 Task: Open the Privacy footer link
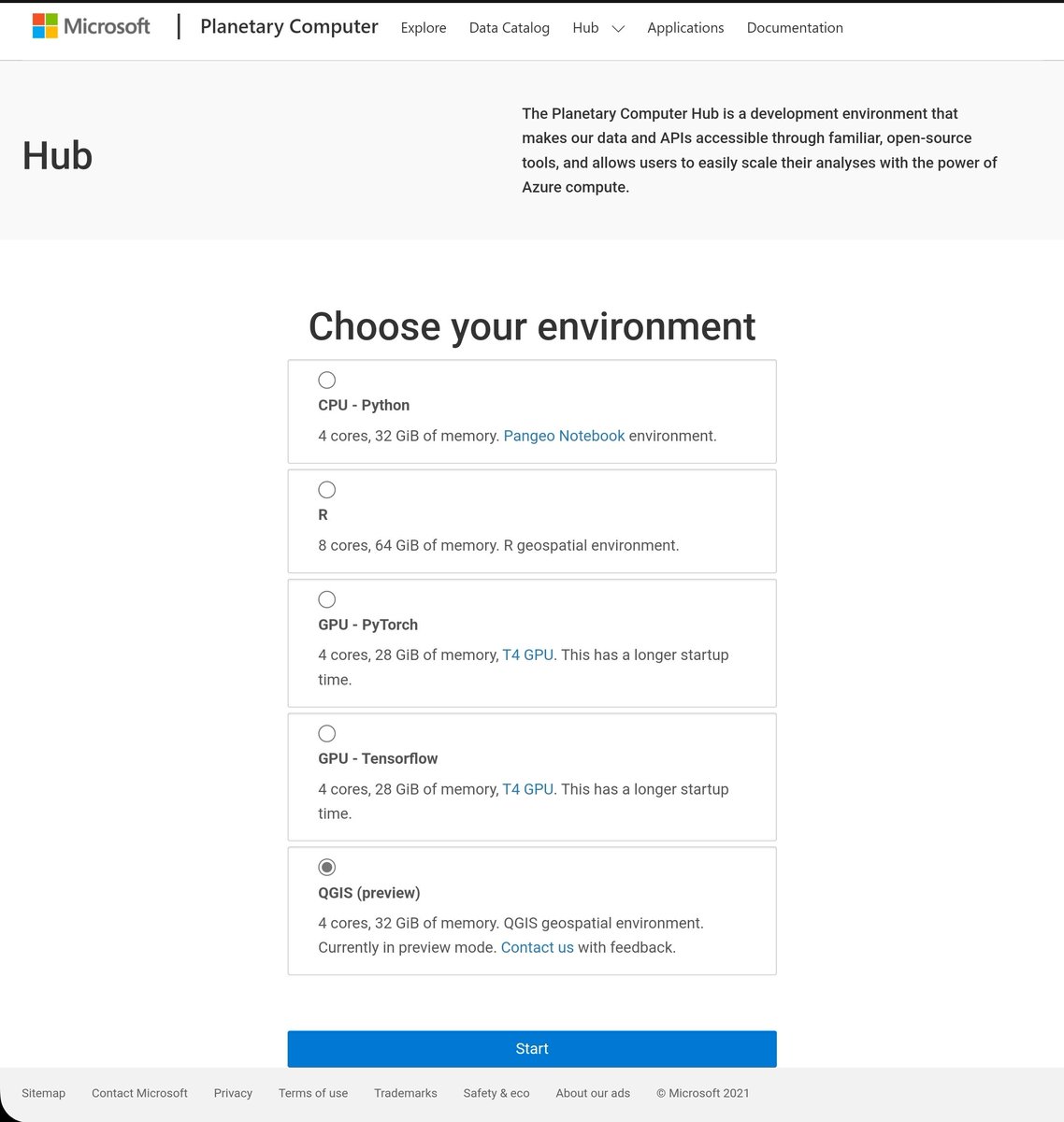pos(233,1093)
